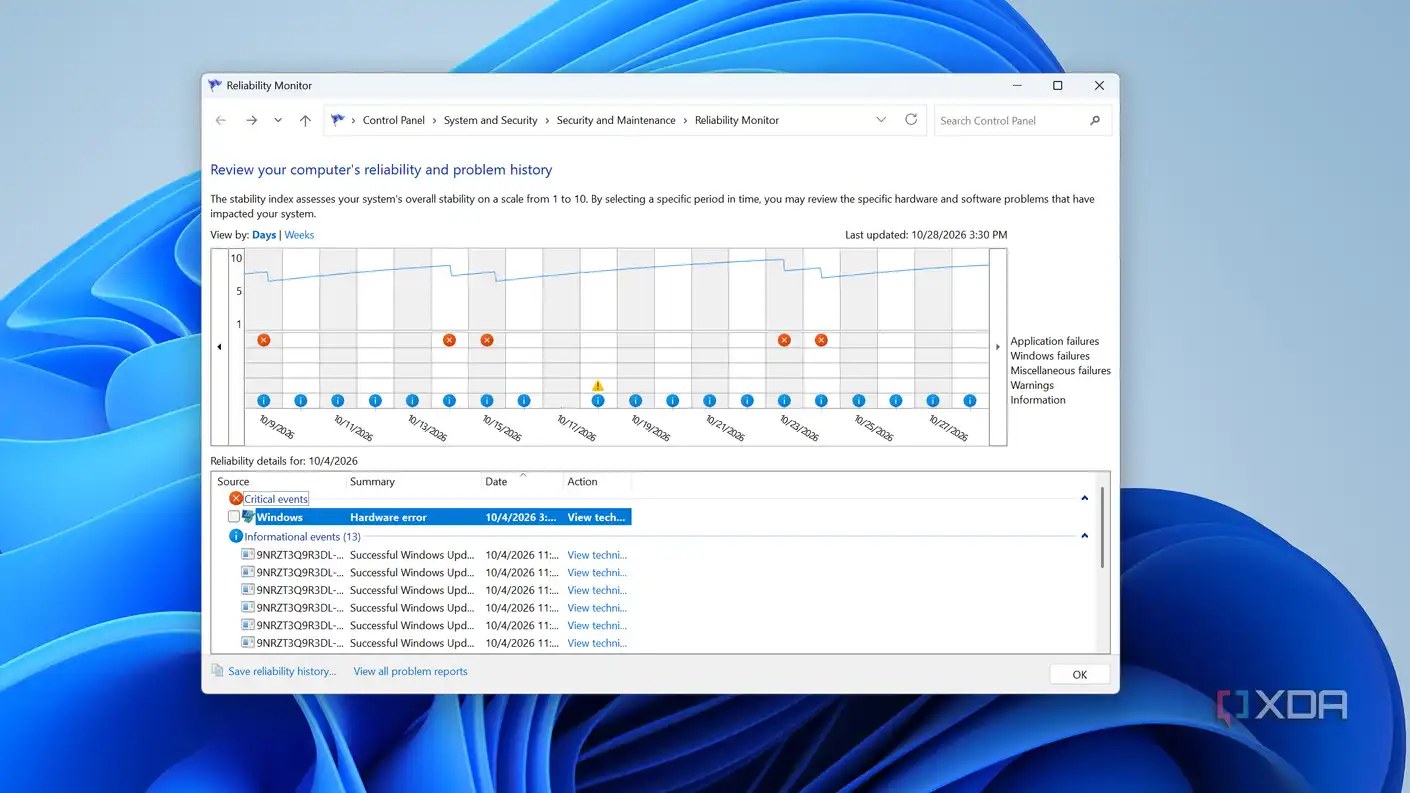
Task: Select the blue information icon above 10/19/2026
Action: point(635,401)
